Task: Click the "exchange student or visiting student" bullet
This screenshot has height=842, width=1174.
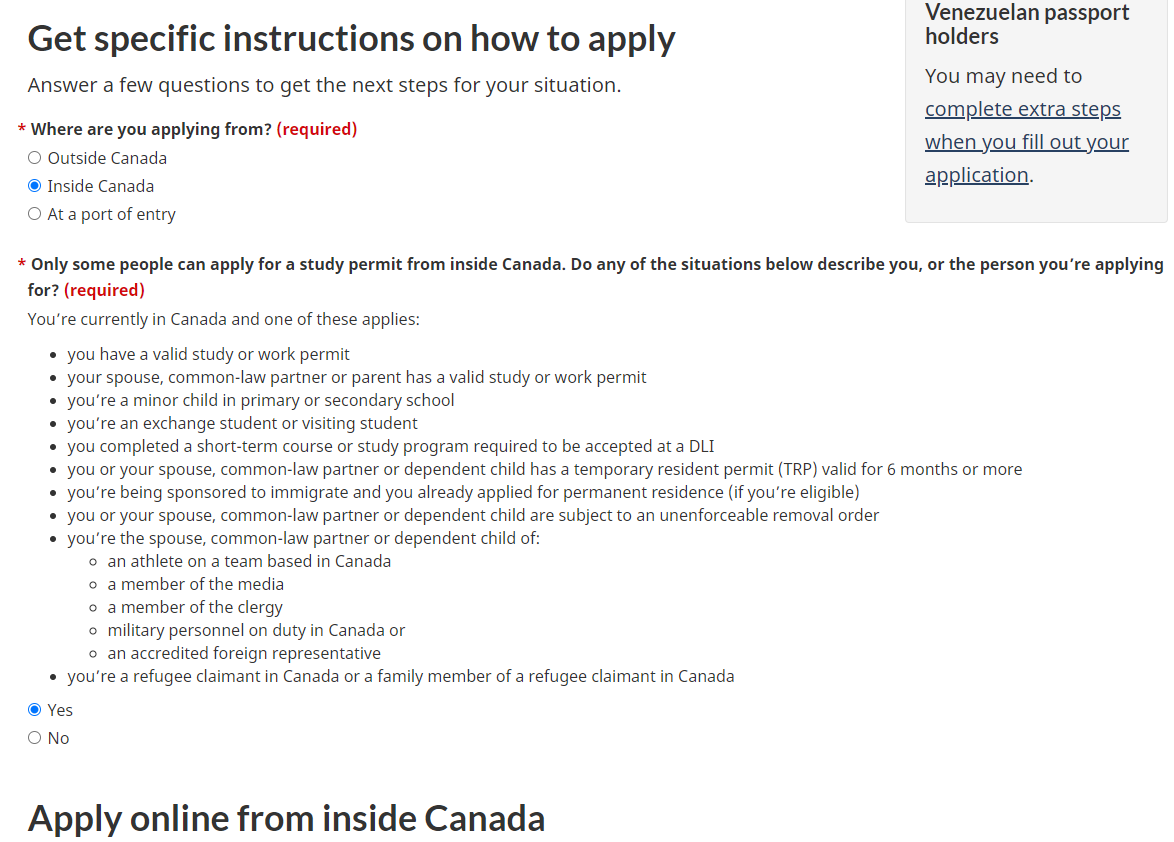Action: click(x=242, y=423)
